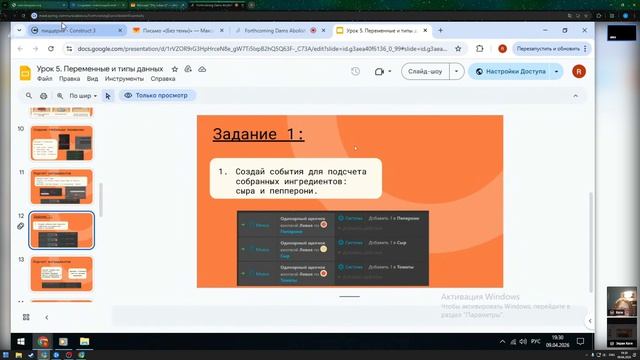The image size is (640, 360).
Task: Show hidden tray icons chevron
Action: 502,341
